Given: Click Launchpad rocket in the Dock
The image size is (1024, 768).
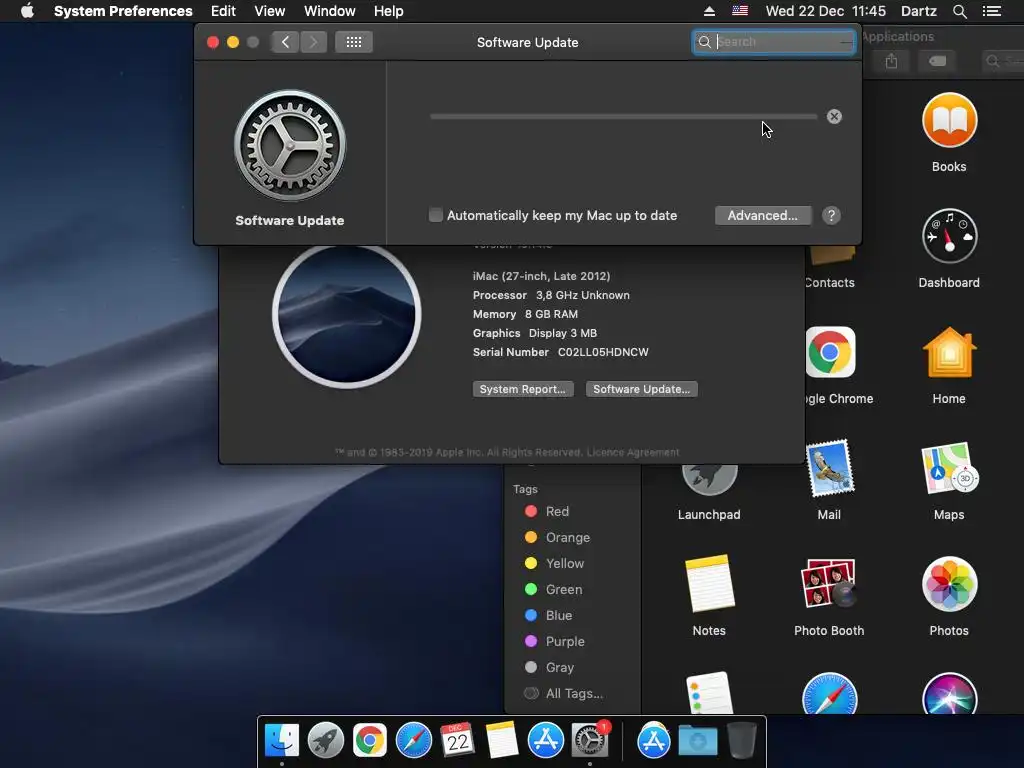Looking at the screenshot, I should pos(326,740).
